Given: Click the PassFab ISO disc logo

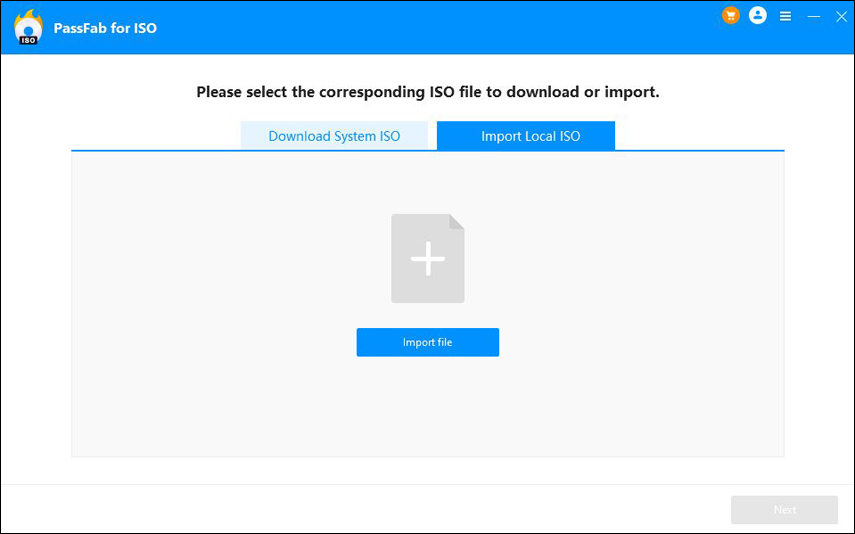Looking at the screenshot, I should click(x=29, y=28).
